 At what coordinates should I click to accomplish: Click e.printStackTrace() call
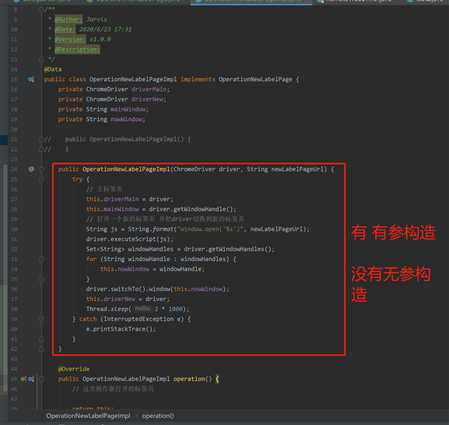point(121,329)
